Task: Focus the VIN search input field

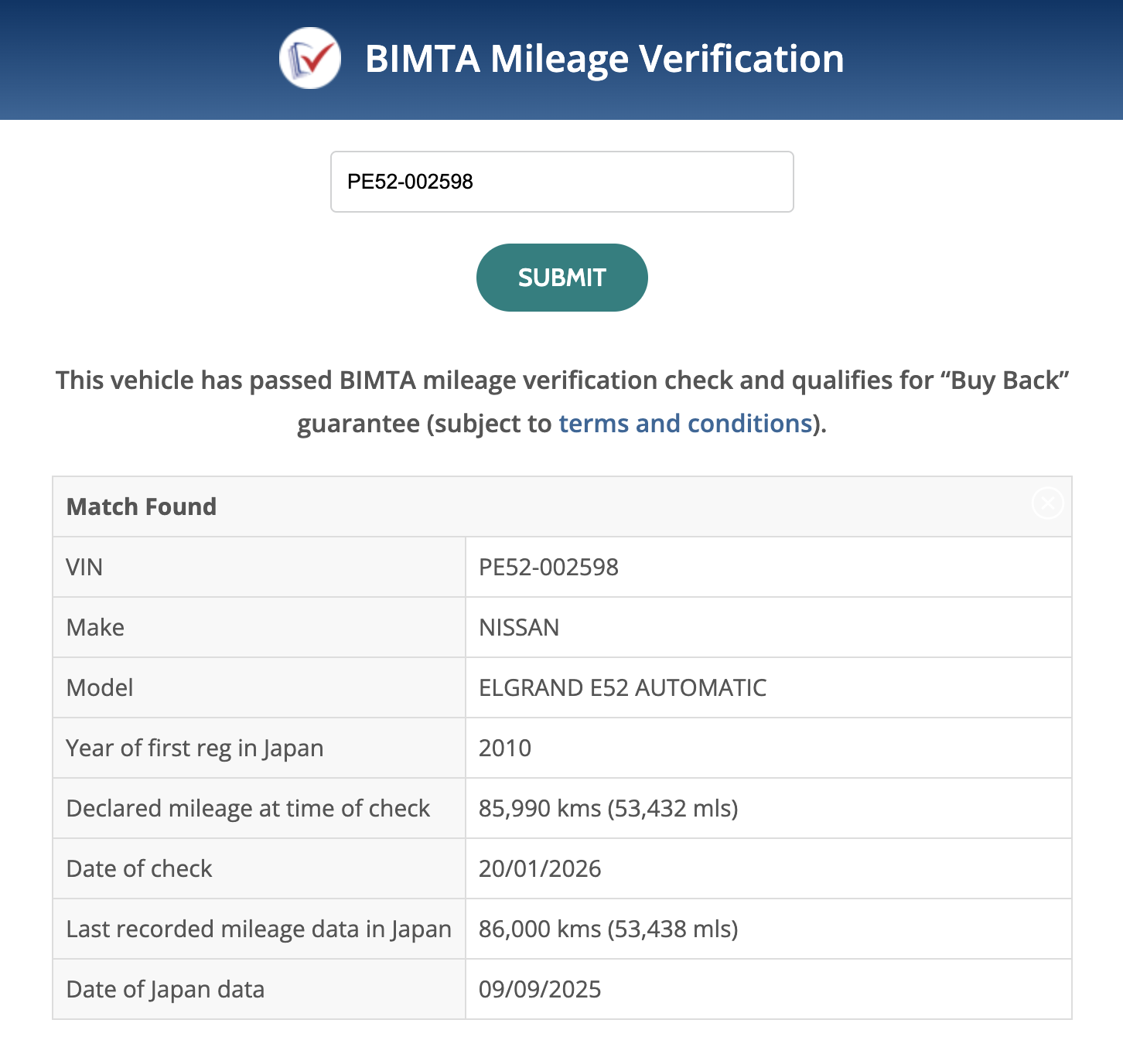Action: pyautogui.click(x=561, y=182)
